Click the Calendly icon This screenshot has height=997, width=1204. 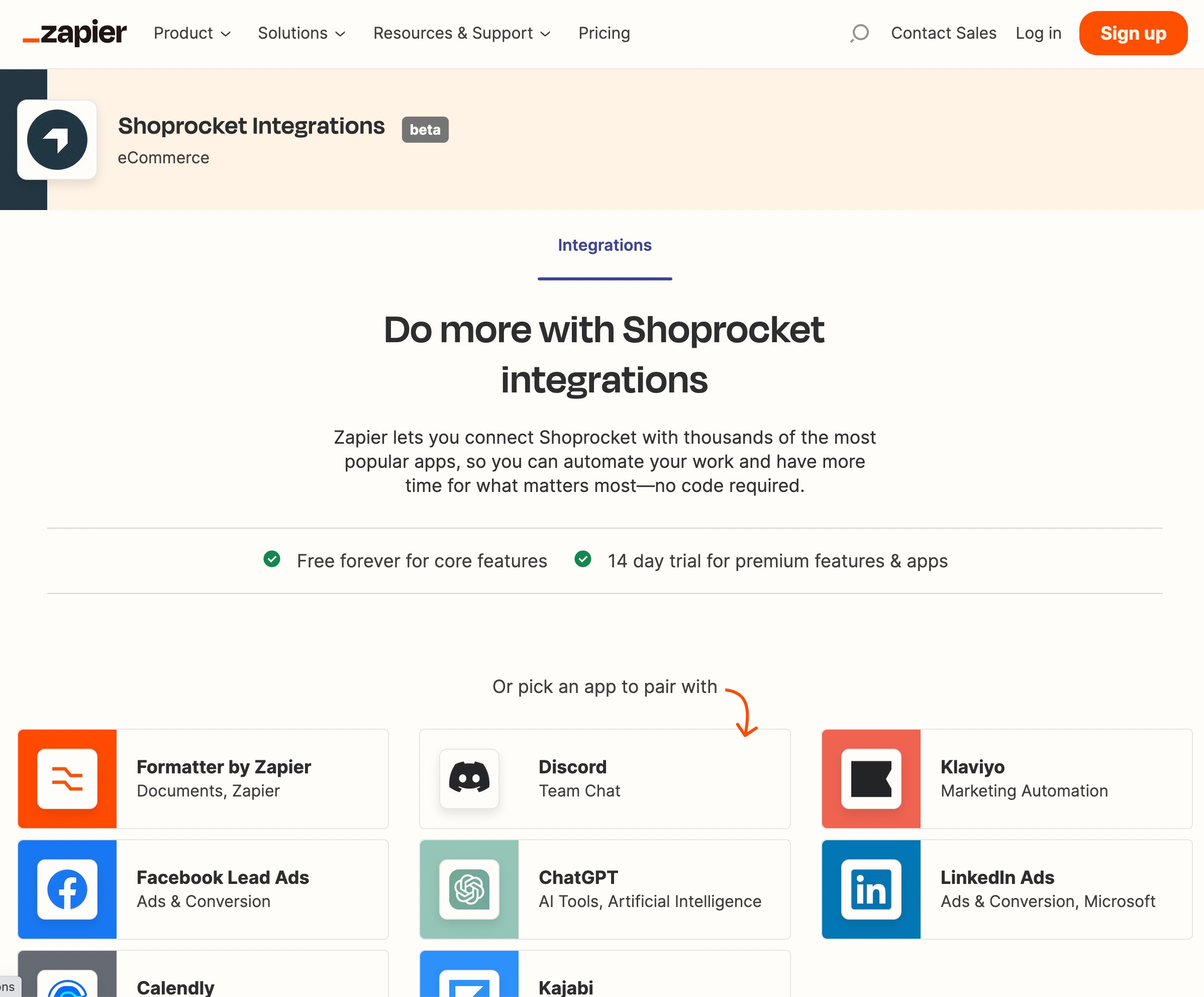(67, 984)
